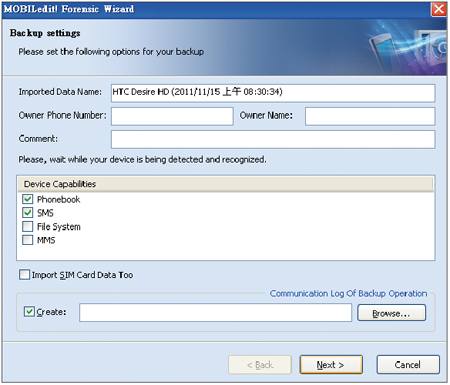Click the 'Communication Log Of Backup Operation' label
This screenshot has width=450, height=385.
[348, 293]
